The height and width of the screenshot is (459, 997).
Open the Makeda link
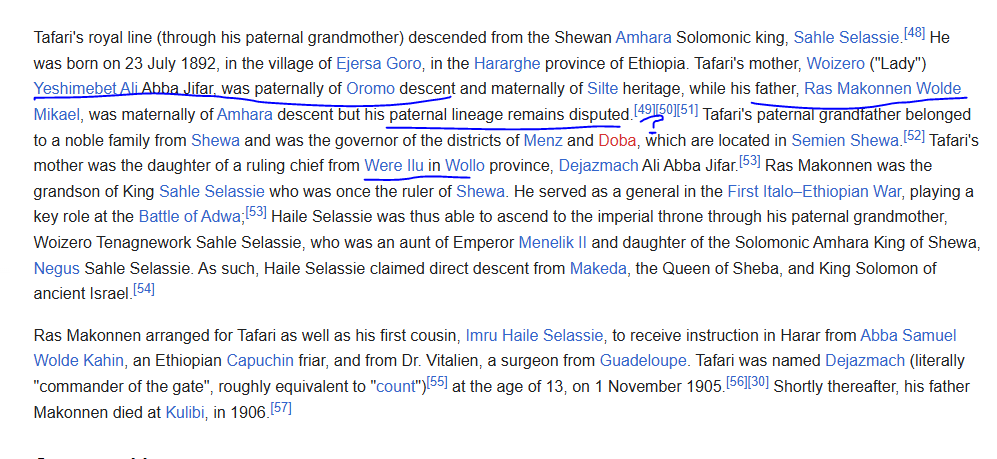(598, 268)
